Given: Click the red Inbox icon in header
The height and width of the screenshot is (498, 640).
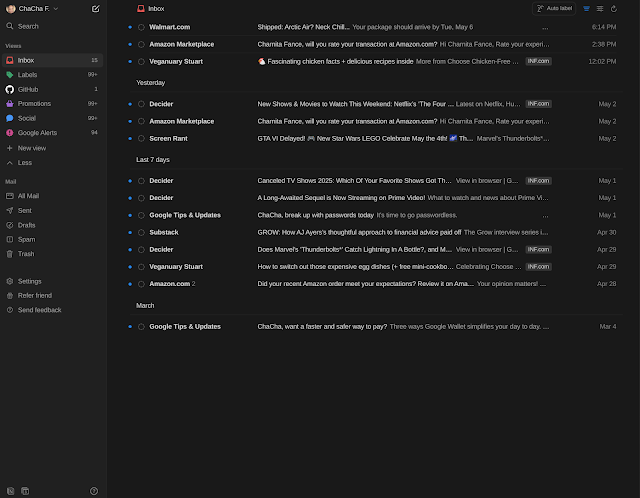Looking at the screenshot, I should [x=141, y=9].
